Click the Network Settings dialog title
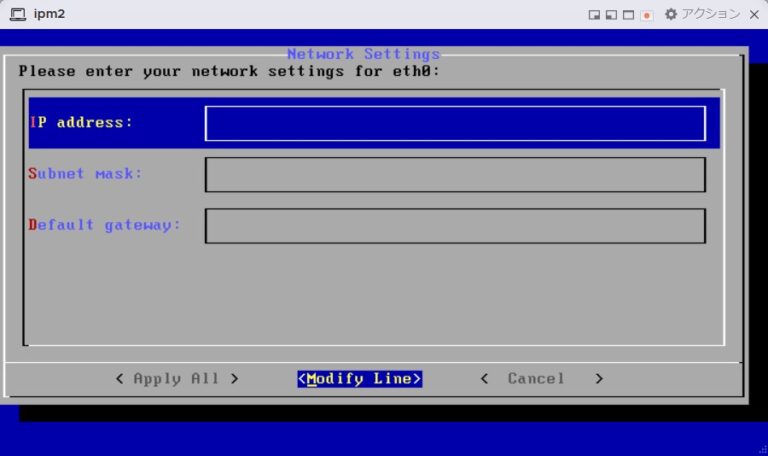Image resolution: width=768 pixels, height=456 pixels. (363, 54)
